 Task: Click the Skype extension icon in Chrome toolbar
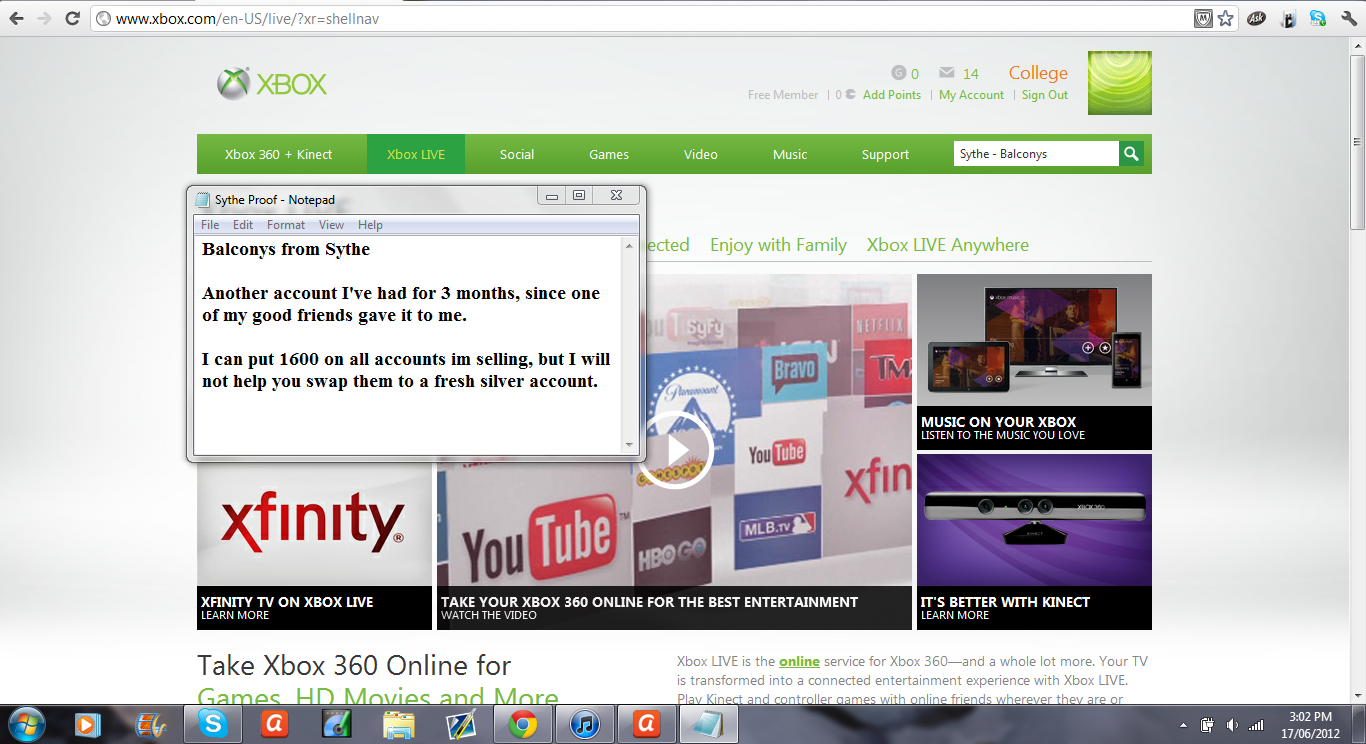tap(1318, 18)
